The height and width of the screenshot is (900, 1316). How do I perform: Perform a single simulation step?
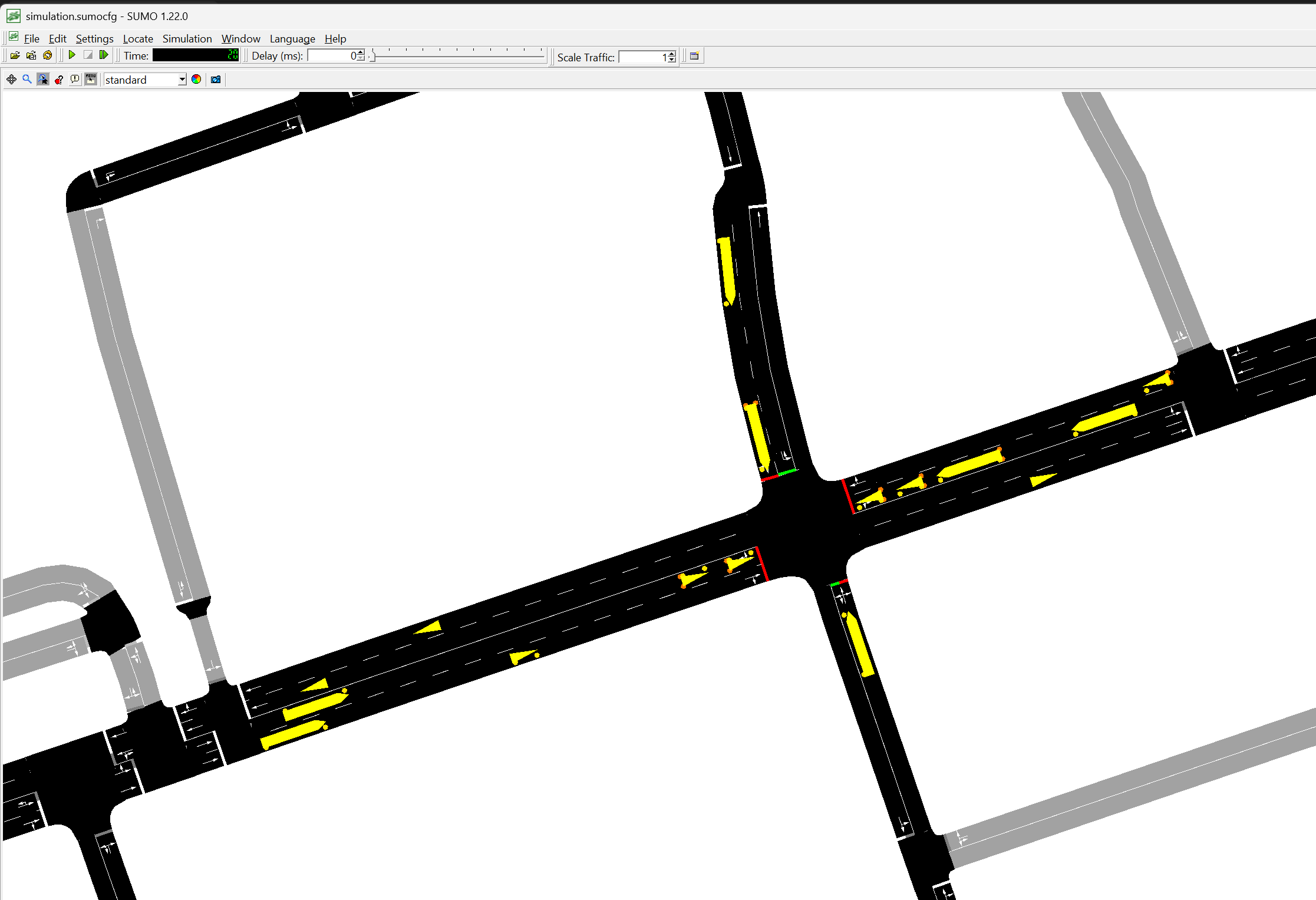104,55
